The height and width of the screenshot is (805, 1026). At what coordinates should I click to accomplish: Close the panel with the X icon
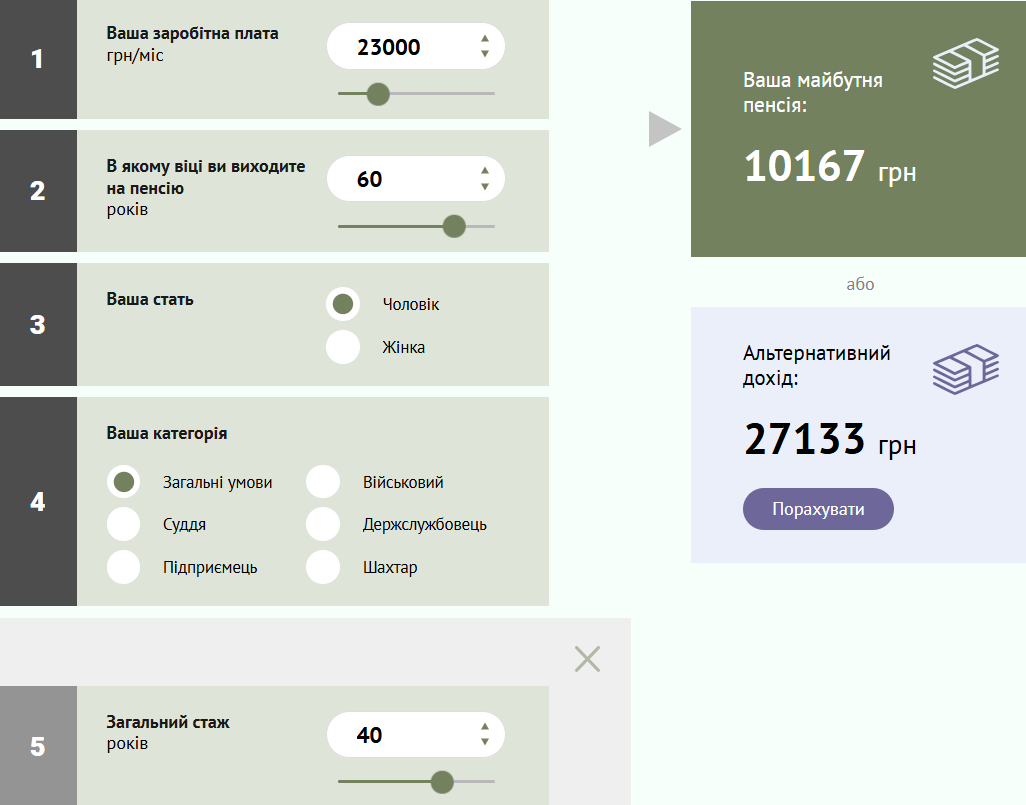pos(587,658)
